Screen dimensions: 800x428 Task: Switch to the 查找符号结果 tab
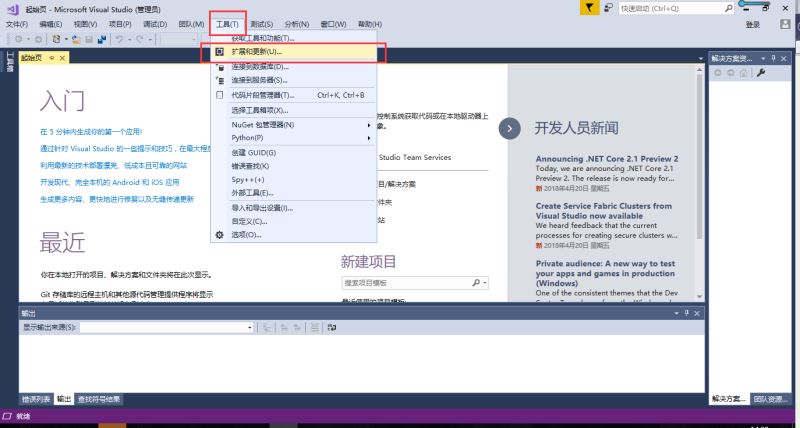point(99,399)
